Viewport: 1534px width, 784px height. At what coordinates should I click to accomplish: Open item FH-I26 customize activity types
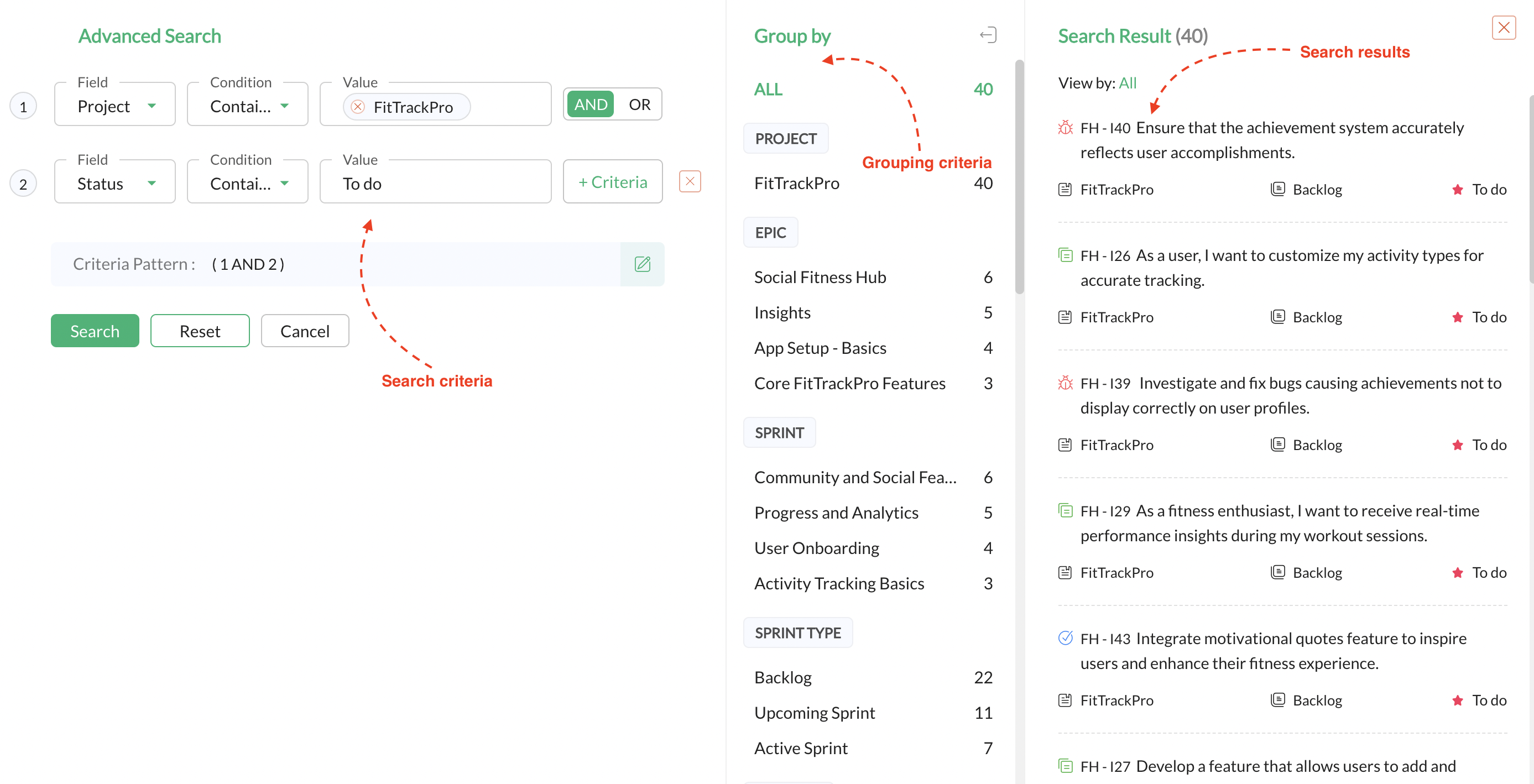click(1281, 268)
